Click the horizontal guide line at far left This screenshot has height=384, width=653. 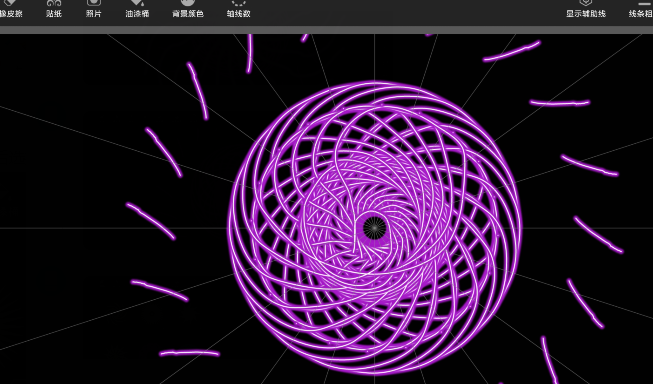[x=62, y=228]
